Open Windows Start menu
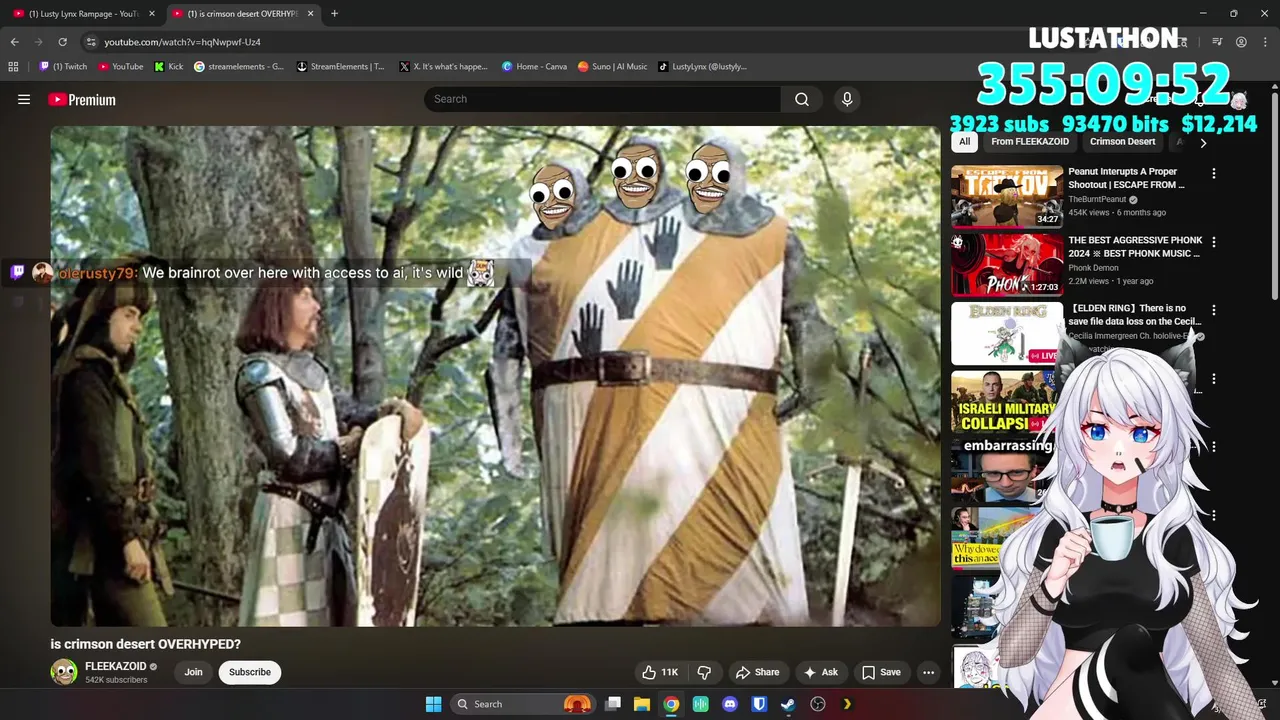The image size is (1280, 720). [x=433, y=704]
